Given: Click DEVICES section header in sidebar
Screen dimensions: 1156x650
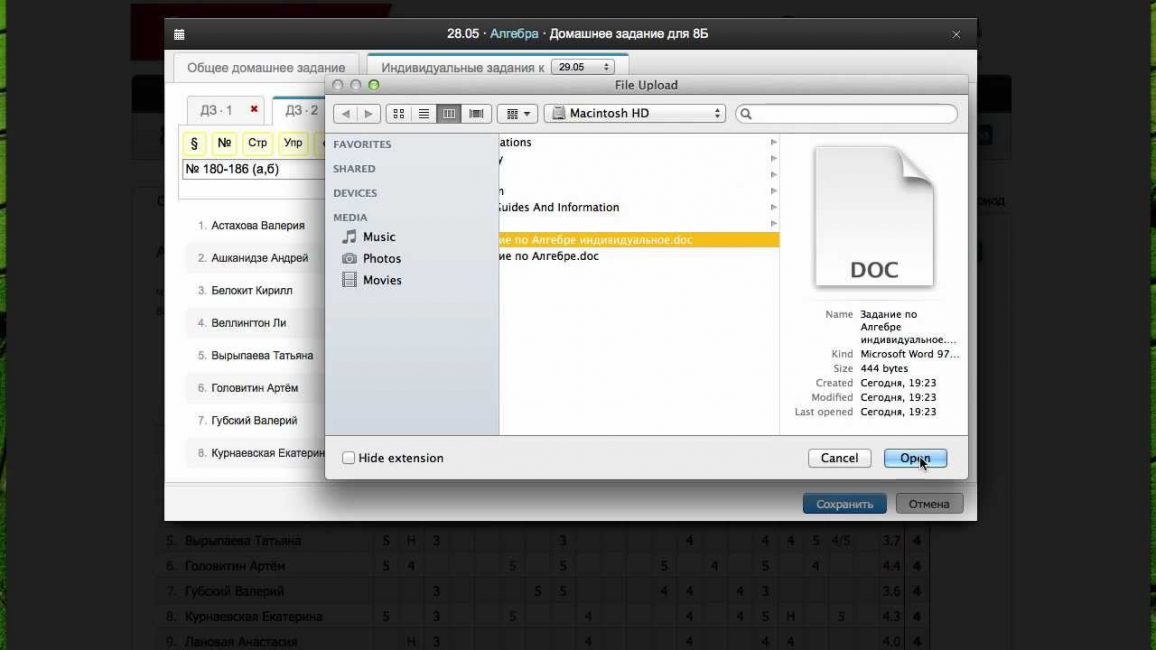Looking at the screenshot, I should pyautogui.click(x=355, y=193).
